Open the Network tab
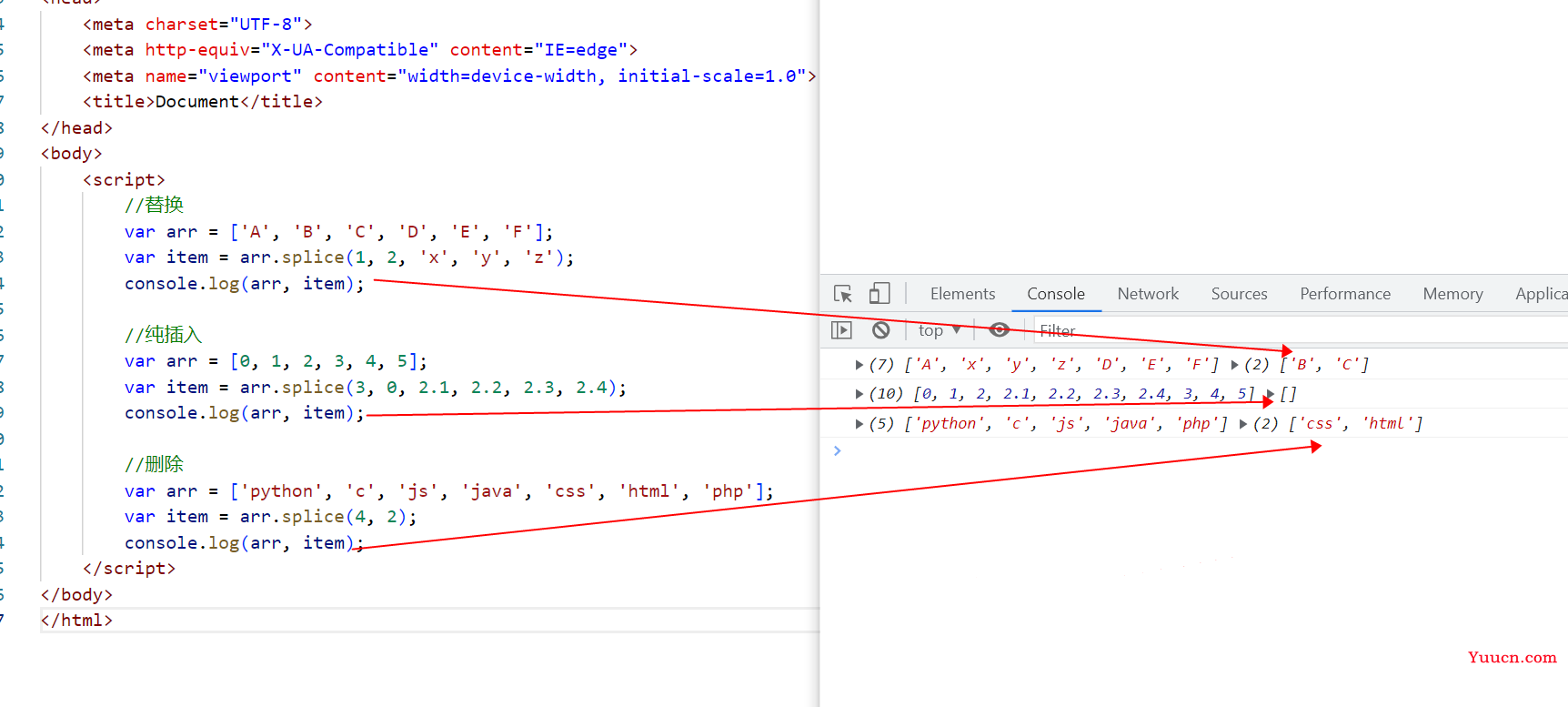 click(x=1148, y=294)
